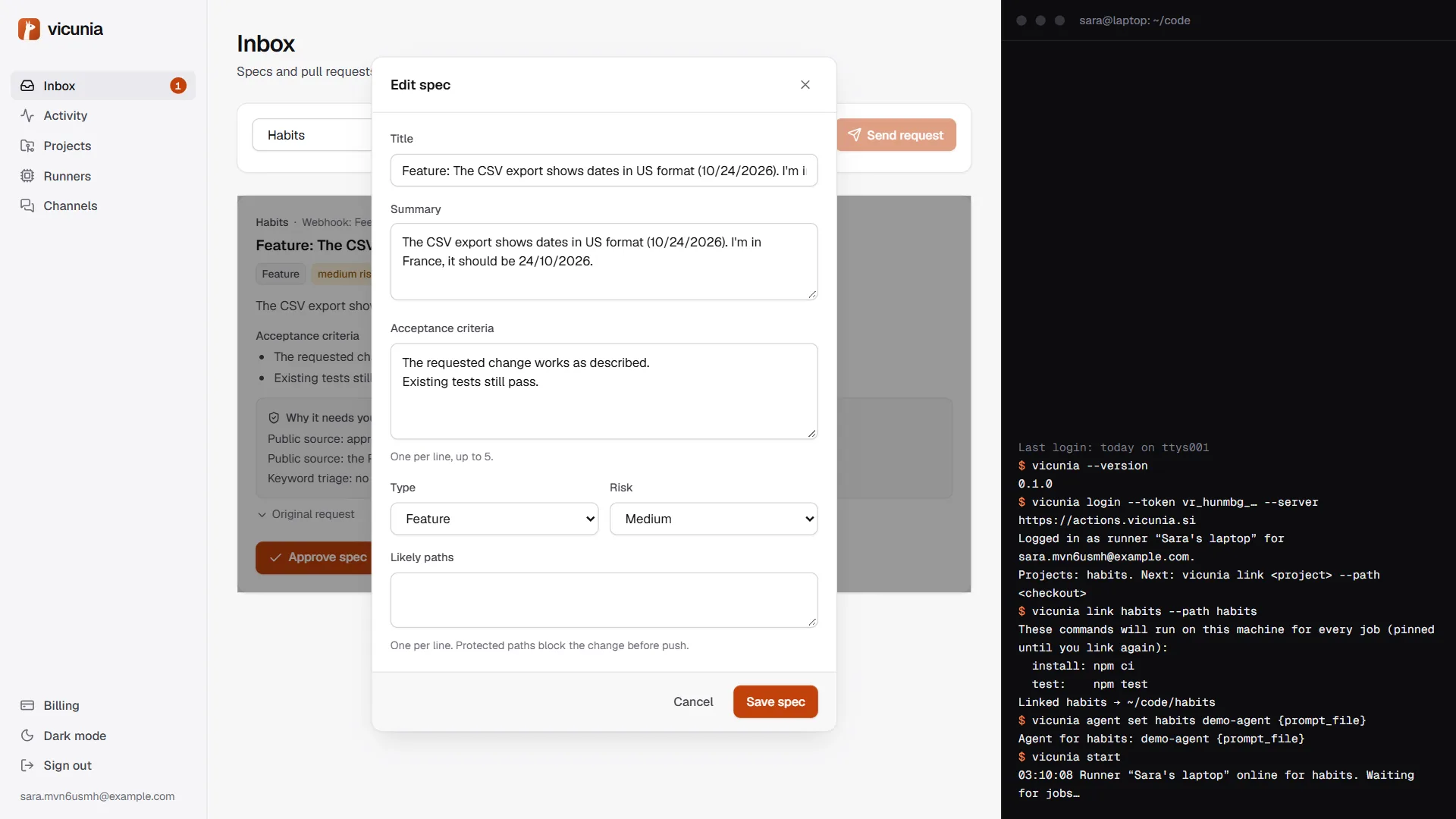Click the Send request button
This screenshot has height=819, width=1456.
pyautogui.click(x=896, y=135)
